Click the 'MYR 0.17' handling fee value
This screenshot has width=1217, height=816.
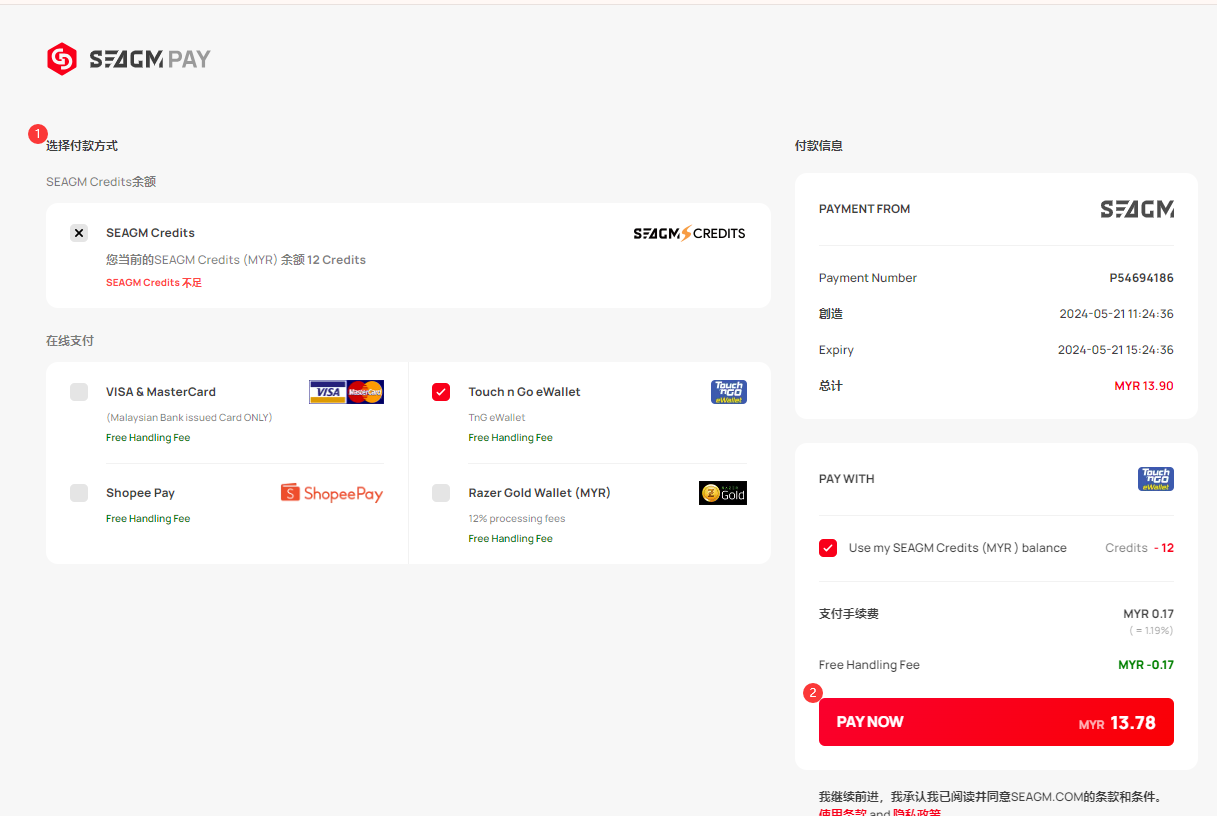(x=1148, y=614)
